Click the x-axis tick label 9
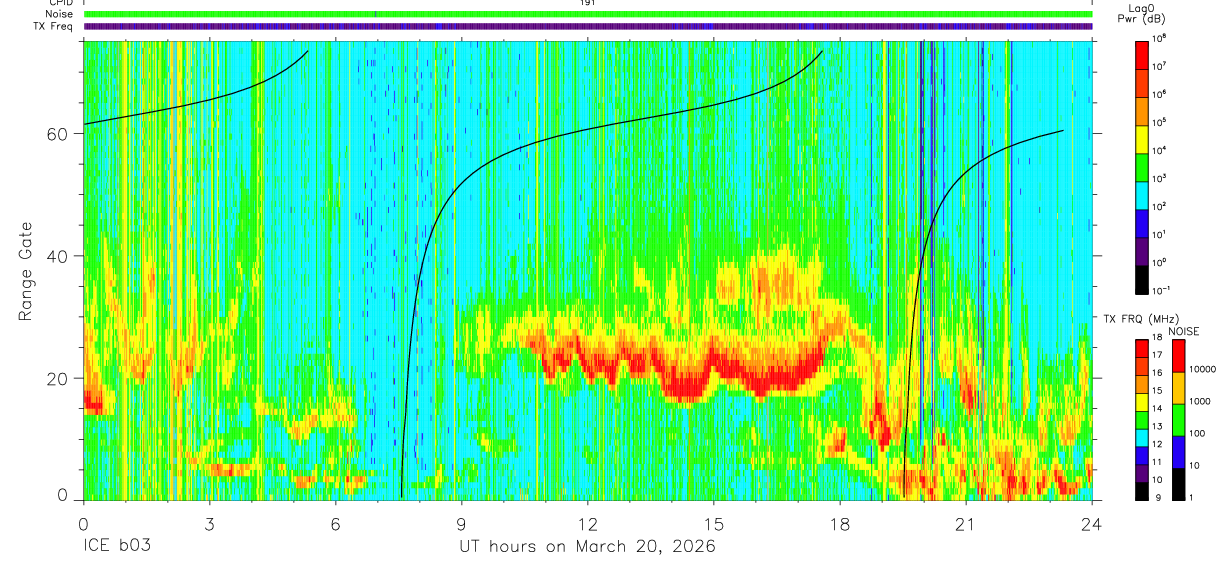The width and height of the screenshot is (1228, 567). (x=461, y=524)
